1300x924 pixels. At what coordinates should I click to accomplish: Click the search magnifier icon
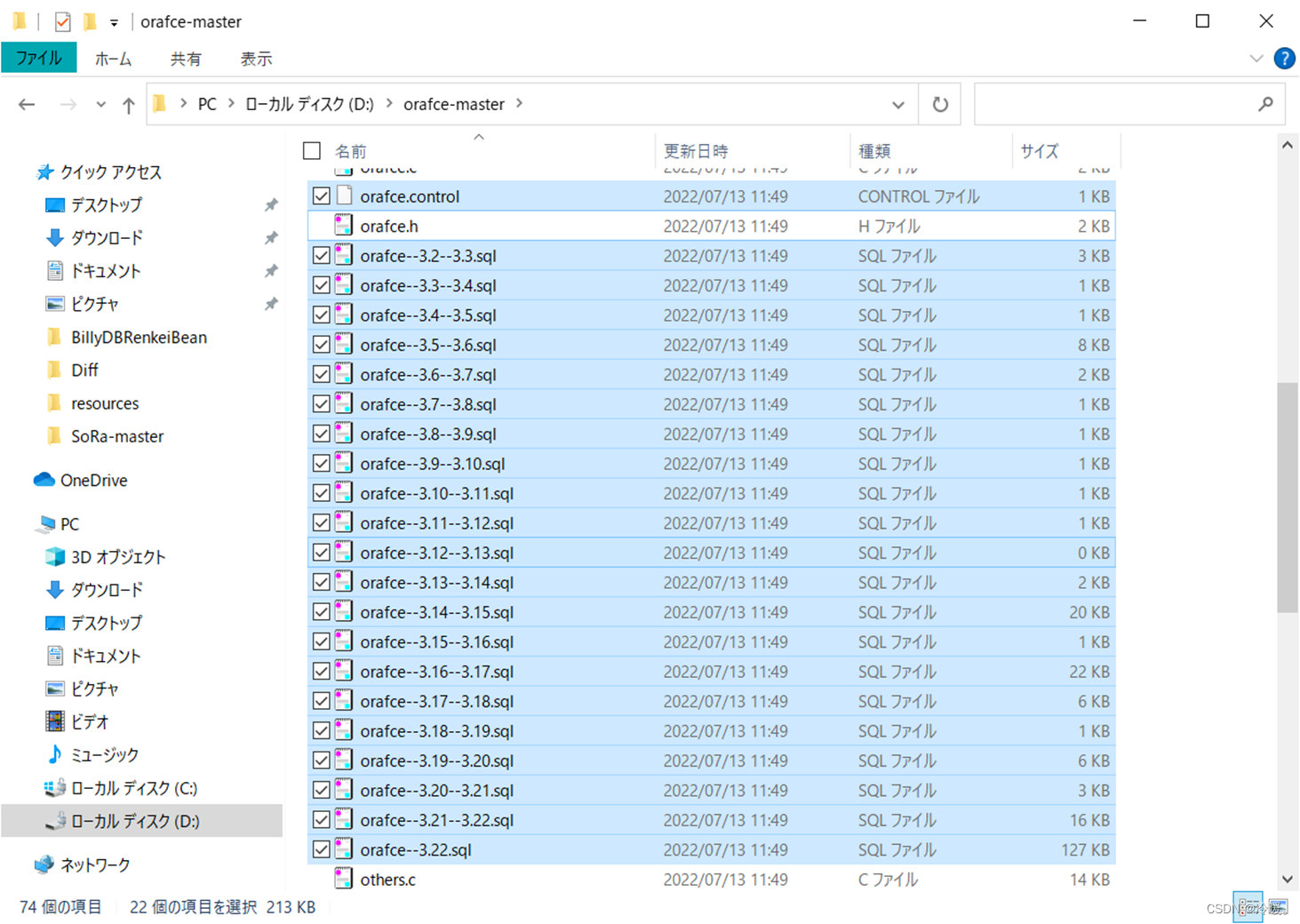1265,104
